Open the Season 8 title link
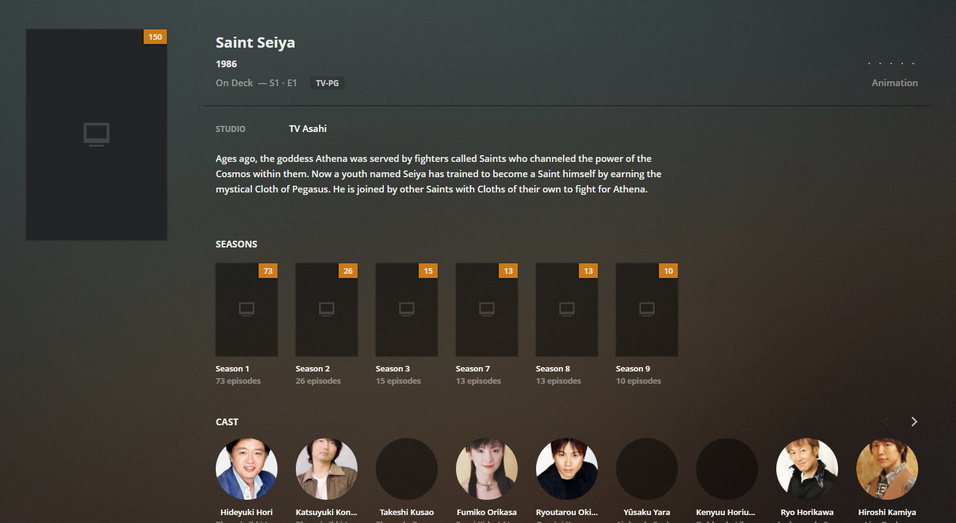Screen dimensions: 956x523 click(553, 369)
